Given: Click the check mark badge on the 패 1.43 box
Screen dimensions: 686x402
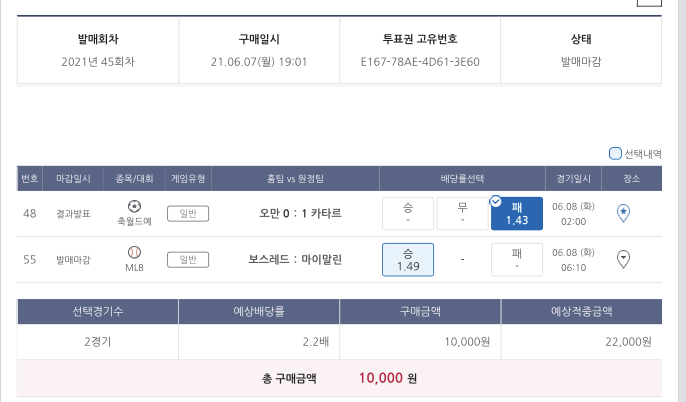Looking at the screenshot, I should click(x=495, y=200).
